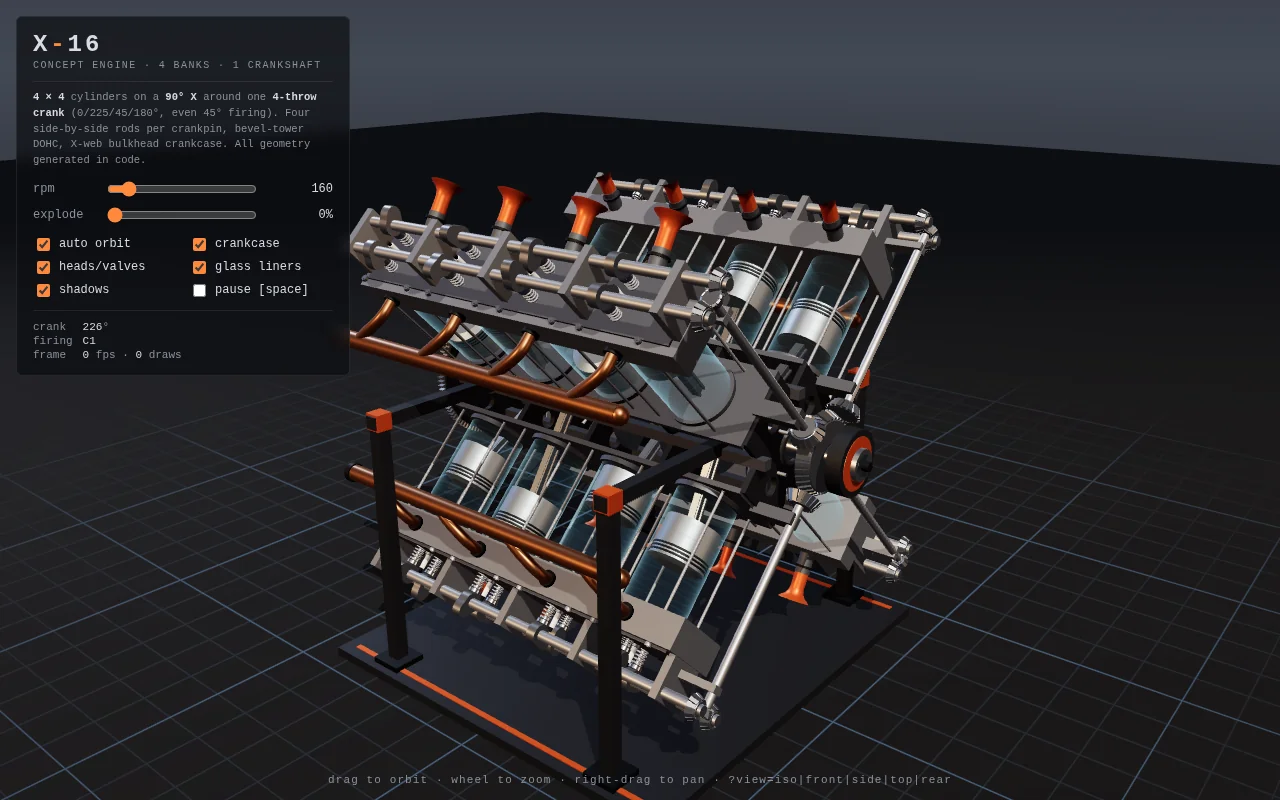
Task: Click the rpm slider handle
Action: click(x=128, y=189)
